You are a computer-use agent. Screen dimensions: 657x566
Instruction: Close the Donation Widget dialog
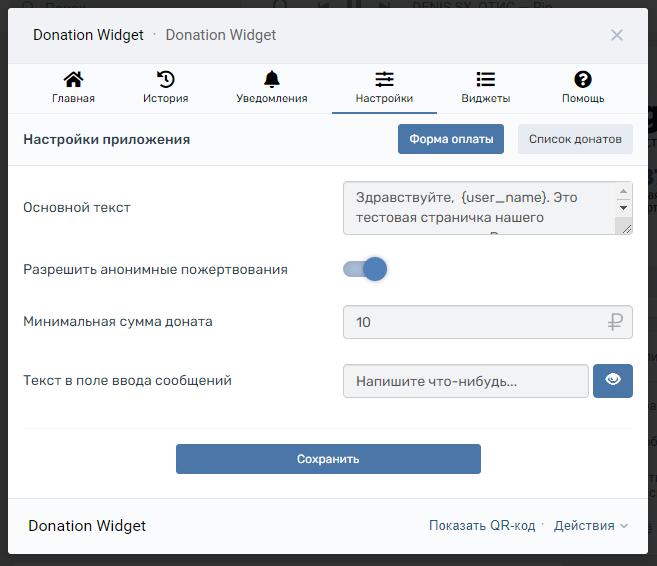tap(617, 35)
